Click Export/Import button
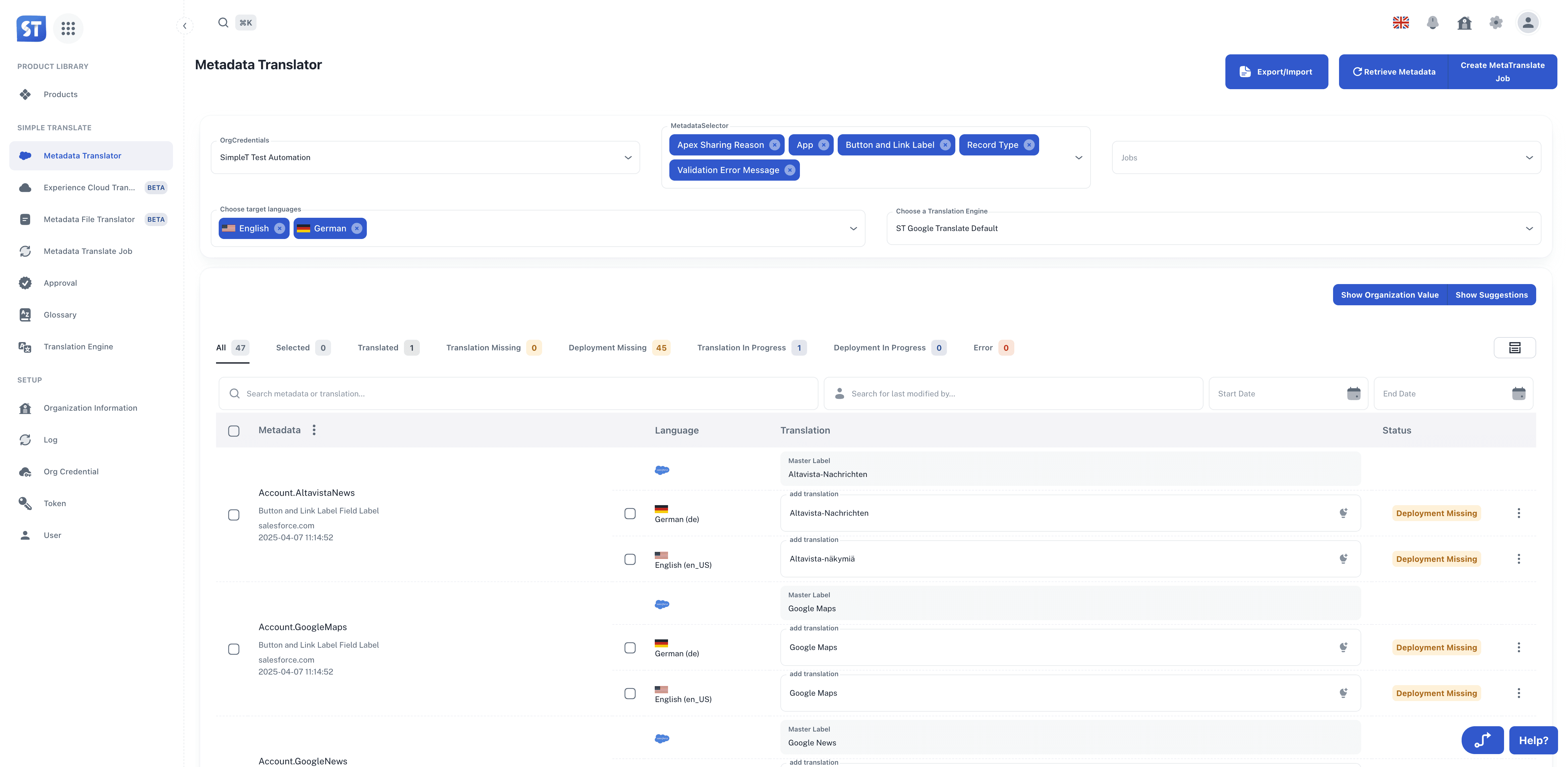 1276,72
